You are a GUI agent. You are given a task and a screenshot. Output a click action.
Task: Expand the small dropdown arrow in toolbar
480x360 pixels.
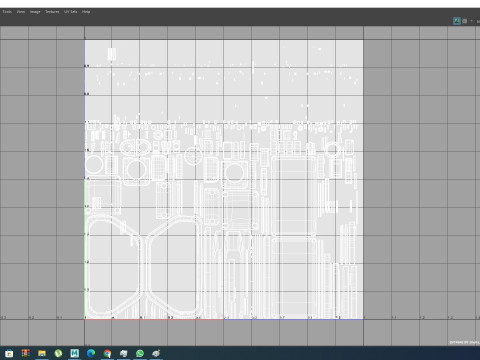tap(471, 21)
